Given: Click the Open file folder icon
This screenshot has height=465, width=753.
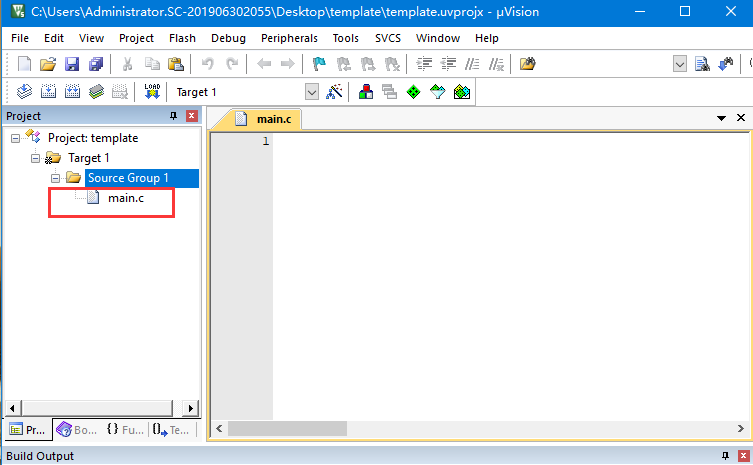Looking at the screenshot, I should point(48,64).
